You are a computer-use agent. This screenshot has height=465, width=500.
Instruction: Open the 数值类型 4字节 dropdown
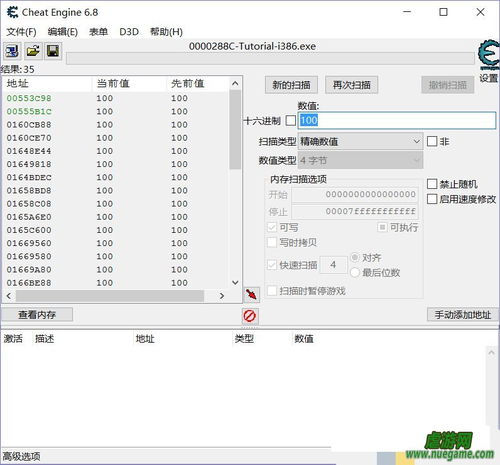pyautogui.click(x=360, y=160)
